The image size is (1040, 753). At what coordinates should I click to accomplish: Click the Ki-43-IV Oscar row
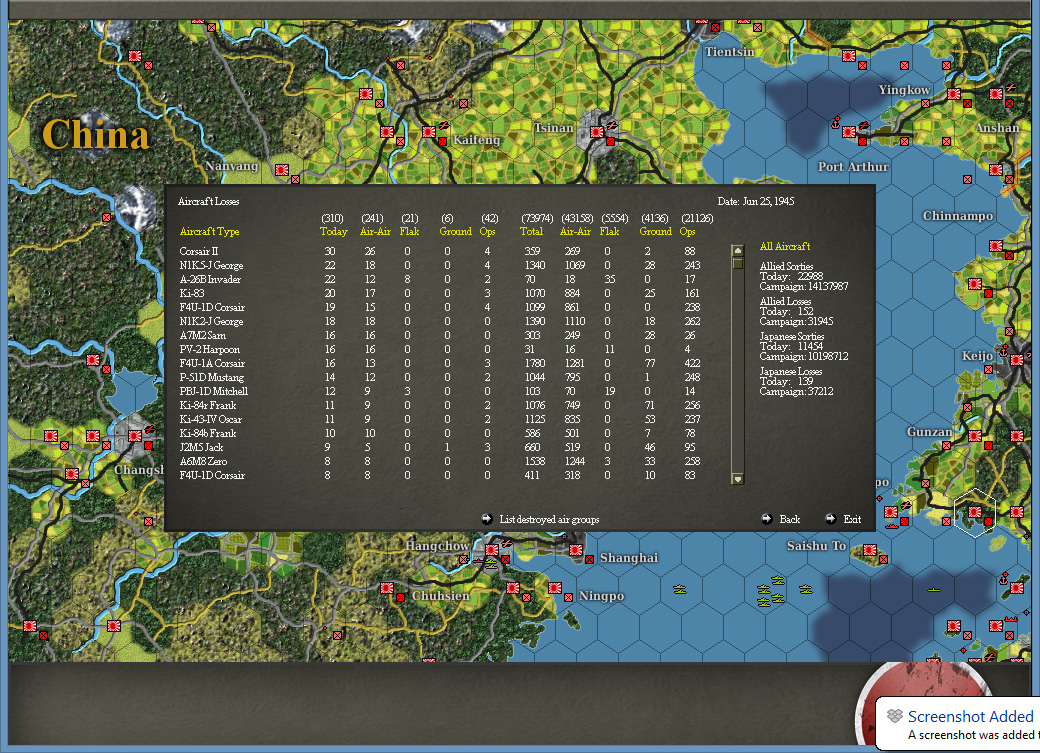(438, 419)
